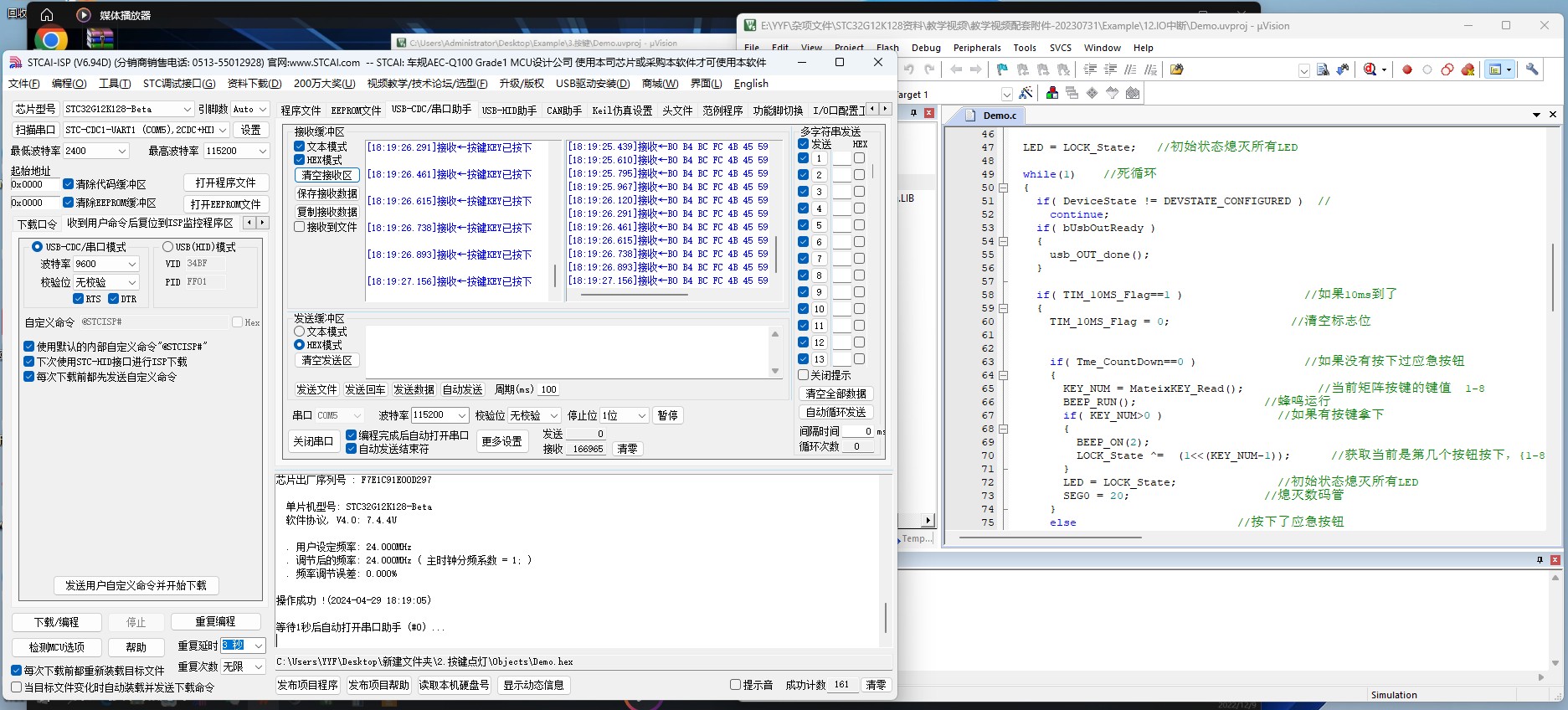Enable the 接收到文件 checkbox
This screenshot has width=1568, height=710.
click(300, 227)
